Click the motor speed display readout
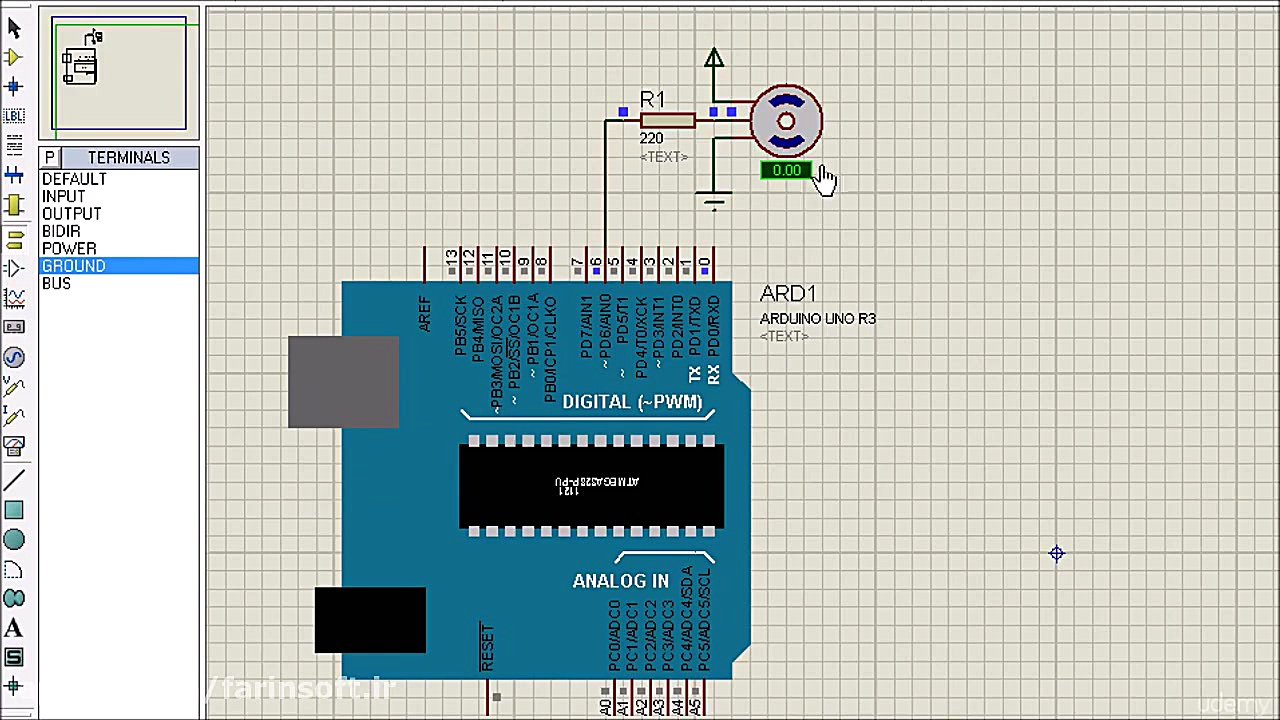Image resolution: width=1280 pixels, height=720 pixels. click(786, 170)
